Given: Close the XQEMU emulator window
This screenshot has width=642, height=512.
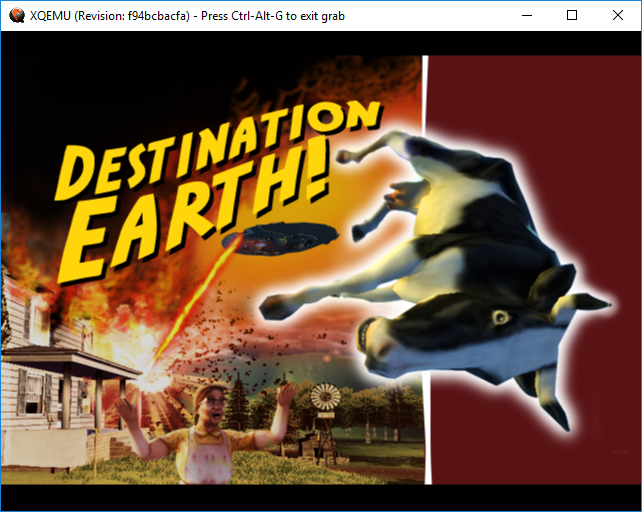Looking at the screenshot, I should [x=618, y=16].
